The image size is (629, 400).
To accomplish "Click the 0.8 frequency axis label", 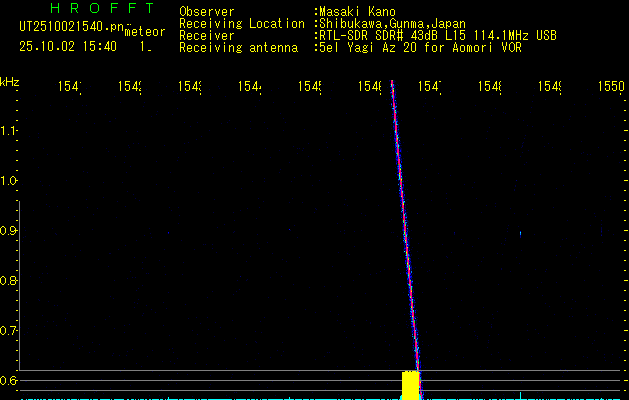I will [x=9, y=281].
